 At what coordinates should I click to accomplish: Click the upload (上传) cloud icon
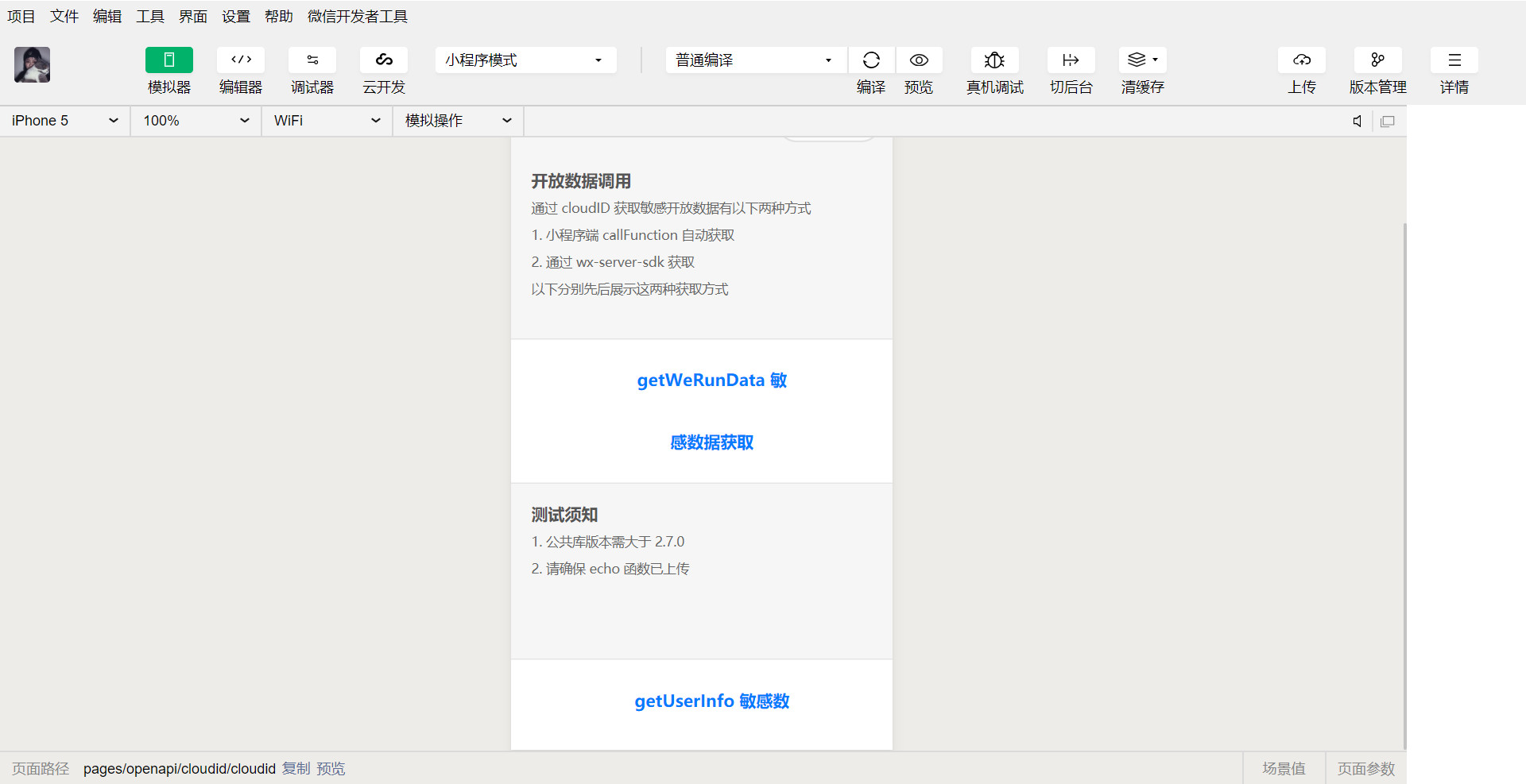[1301, 60]
